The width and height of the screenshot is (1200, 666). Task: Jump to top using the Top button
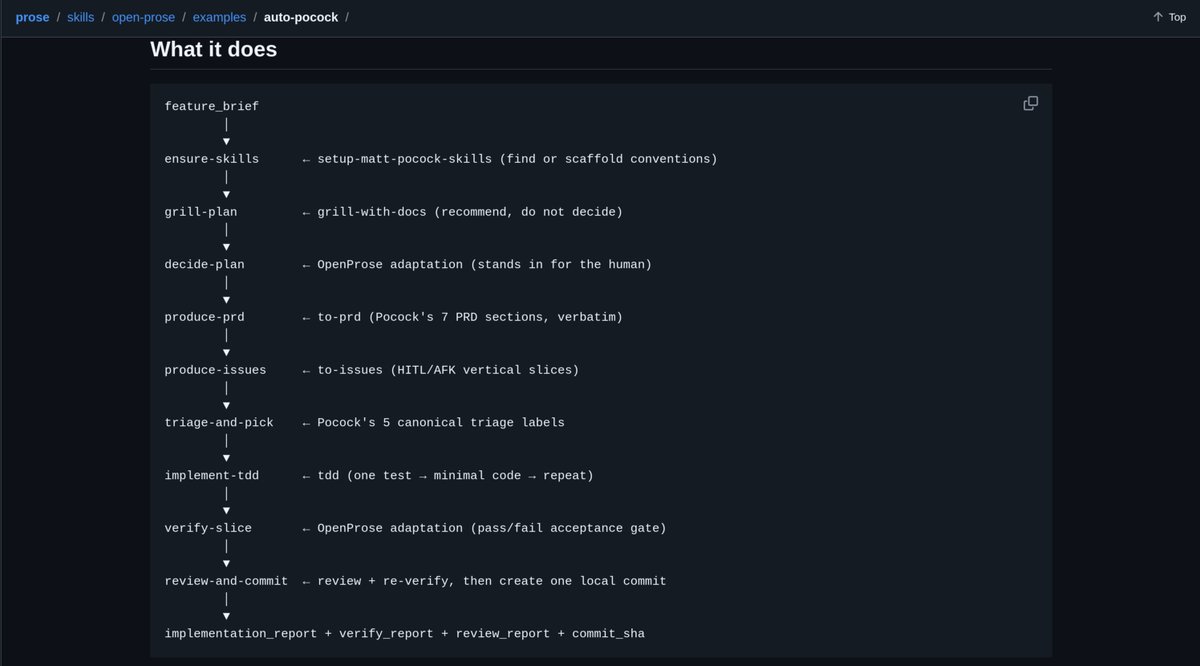pos(1169,17)
